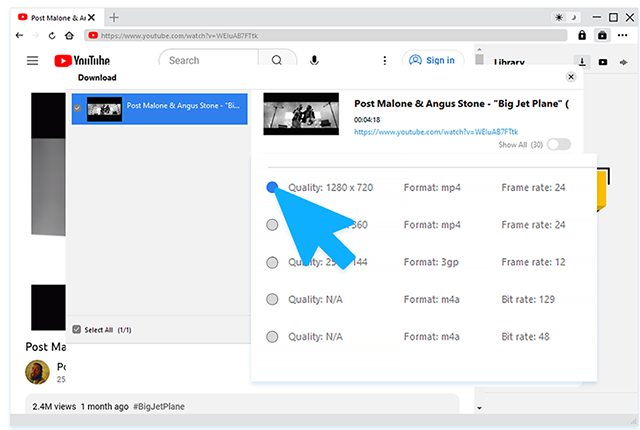Click the Sign in button
Viewport: 640px width, 430px height.
tap(433, 60)
